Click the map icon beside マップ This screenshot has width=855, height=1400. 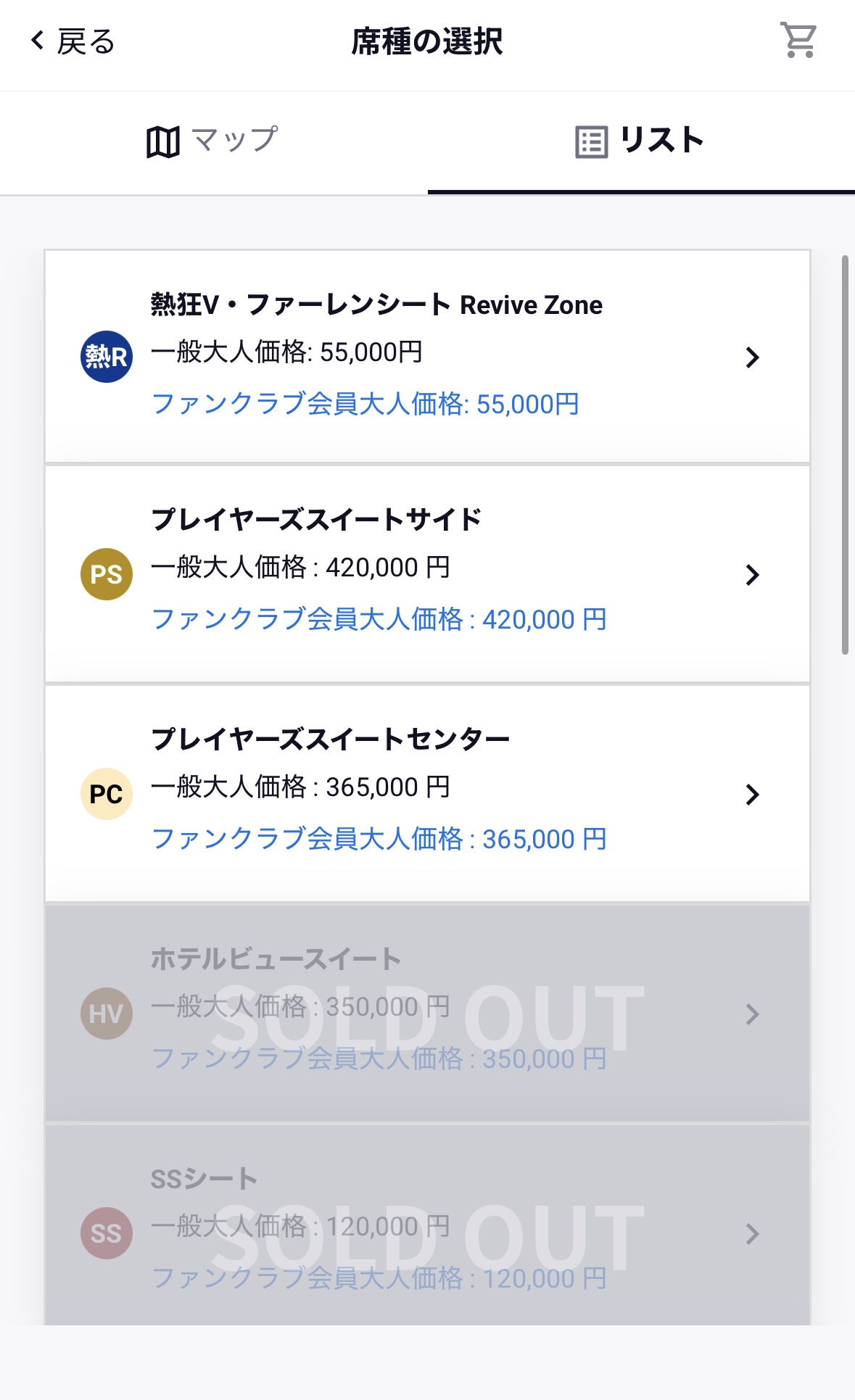[x=163, y=141]
